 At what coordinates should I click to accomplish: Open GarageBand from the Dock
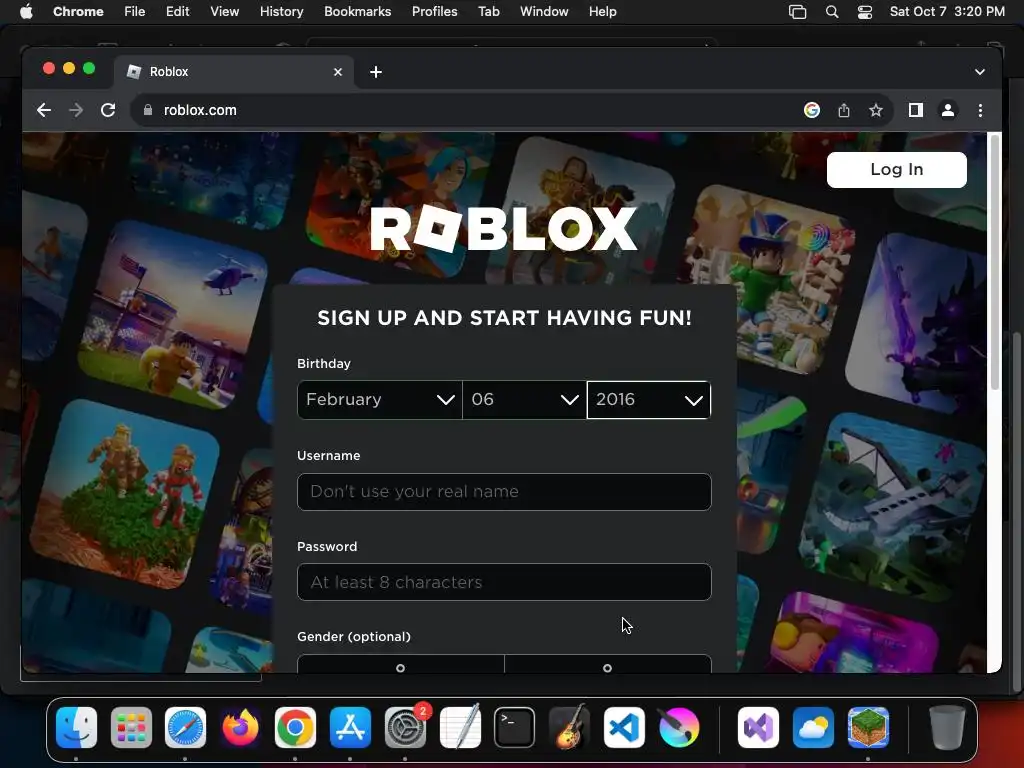(x=569, y=727)
